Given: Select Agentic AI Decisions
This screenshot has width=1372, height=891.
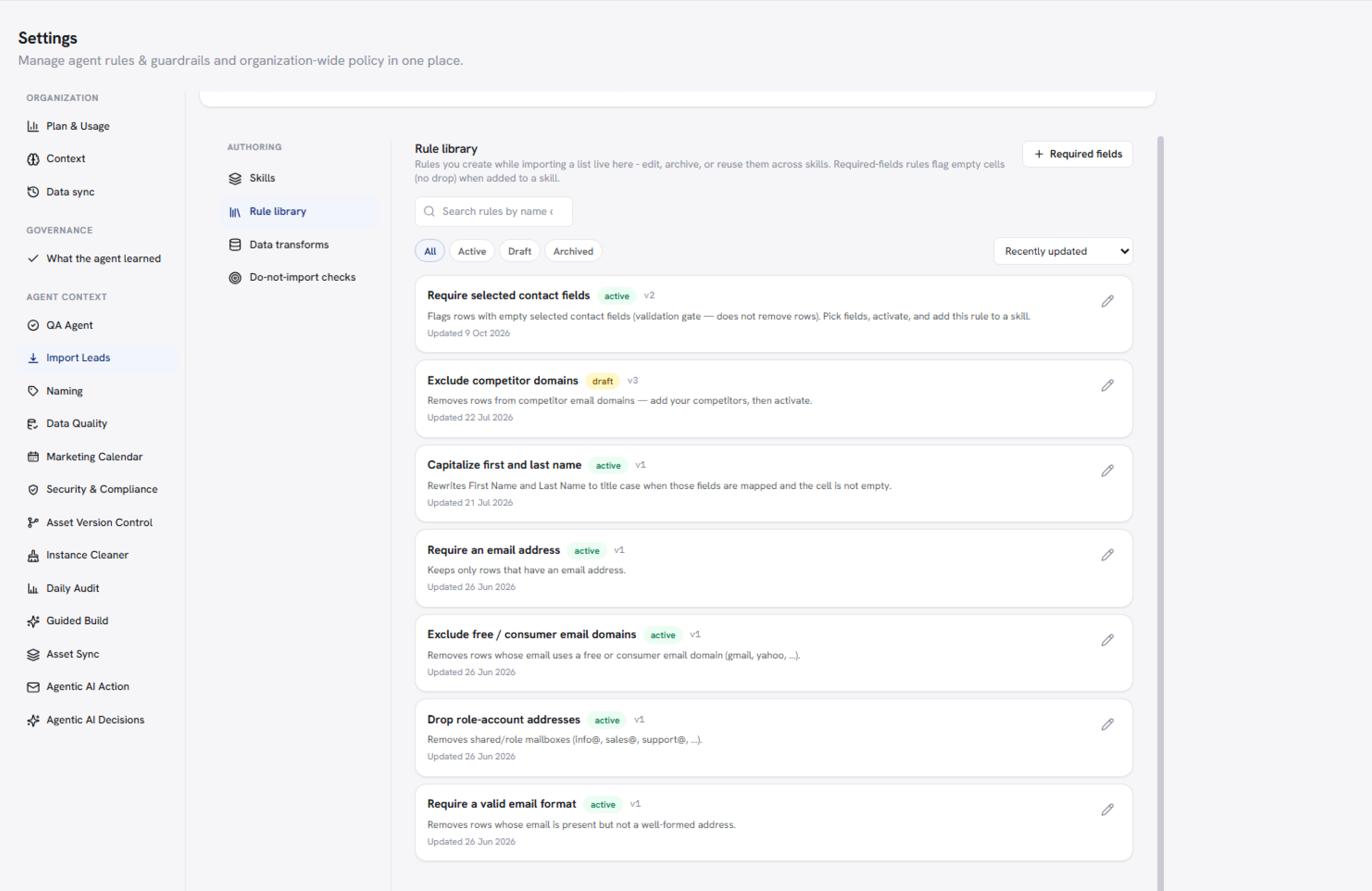Looking at the screenshot, I should point(98,720).
